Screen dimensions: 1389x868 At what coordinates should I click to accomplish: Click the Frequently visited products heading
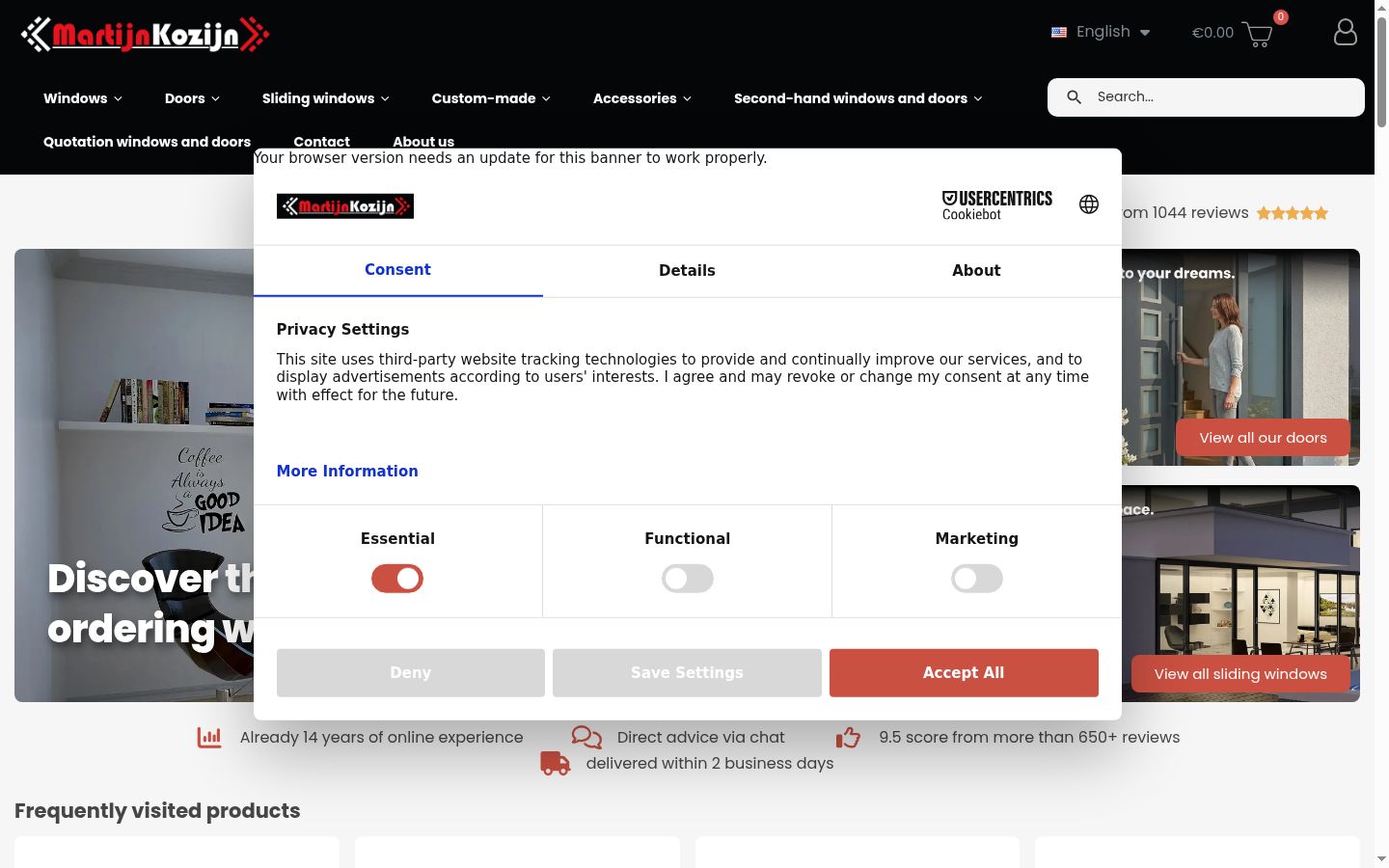point(157,811)
